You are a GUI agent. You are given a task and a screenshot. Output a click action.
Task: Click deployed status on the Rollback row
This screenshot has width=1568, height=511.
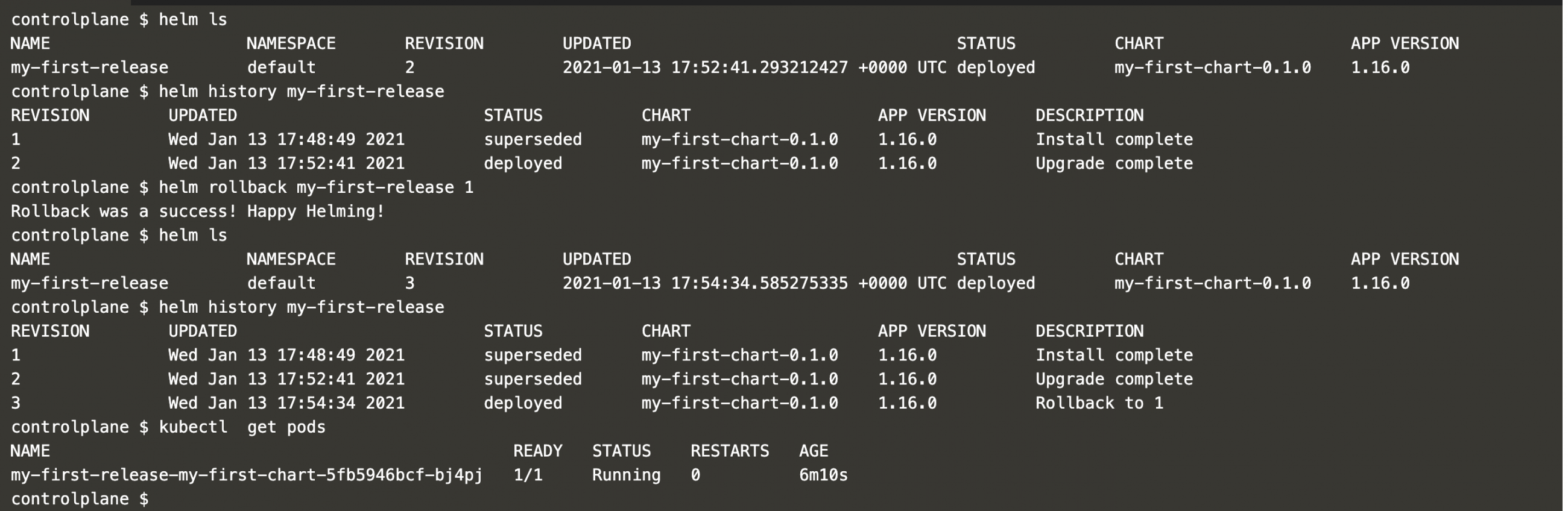pos(523,403)
